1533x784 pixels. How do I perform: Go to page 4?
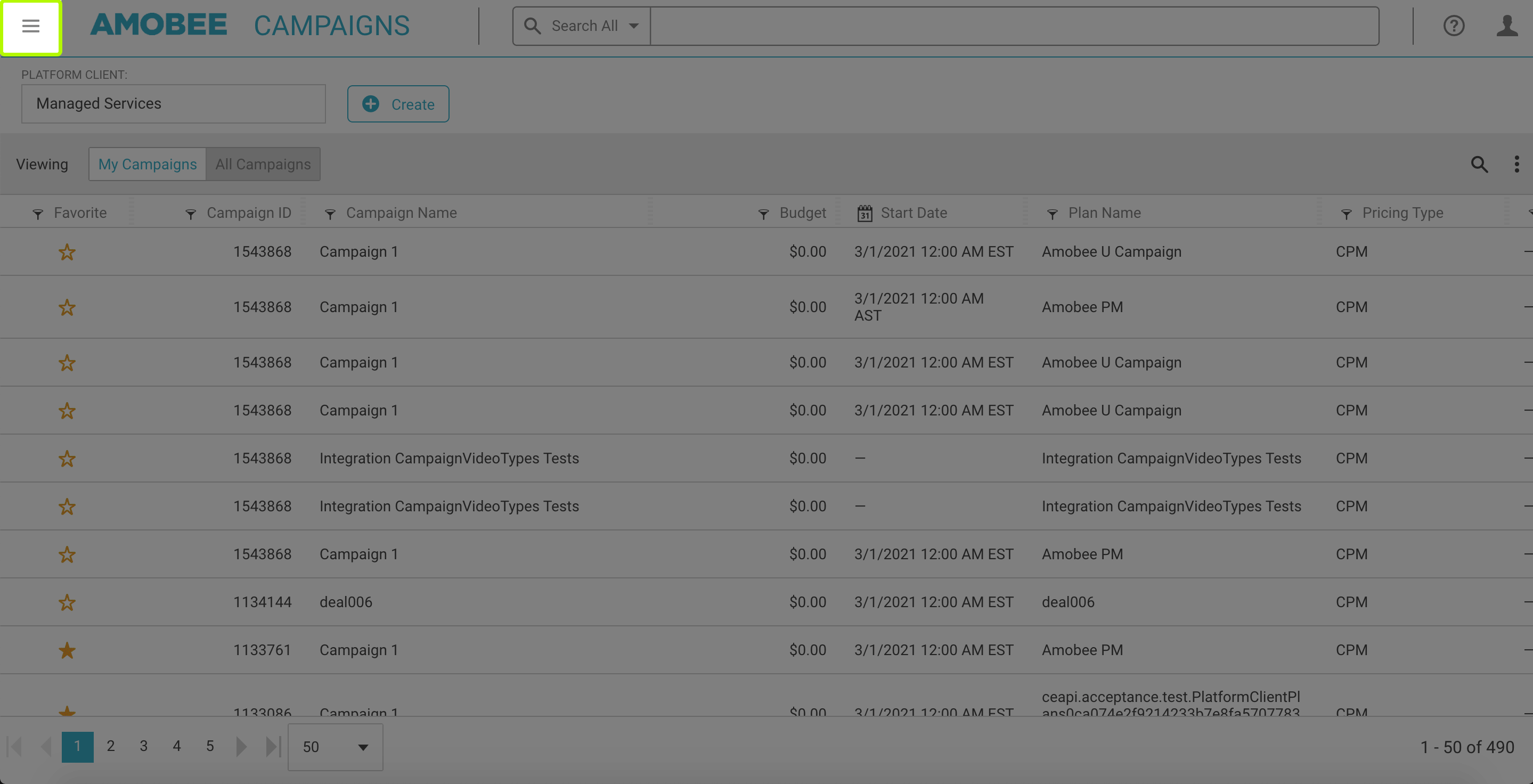tap(177, 746)
